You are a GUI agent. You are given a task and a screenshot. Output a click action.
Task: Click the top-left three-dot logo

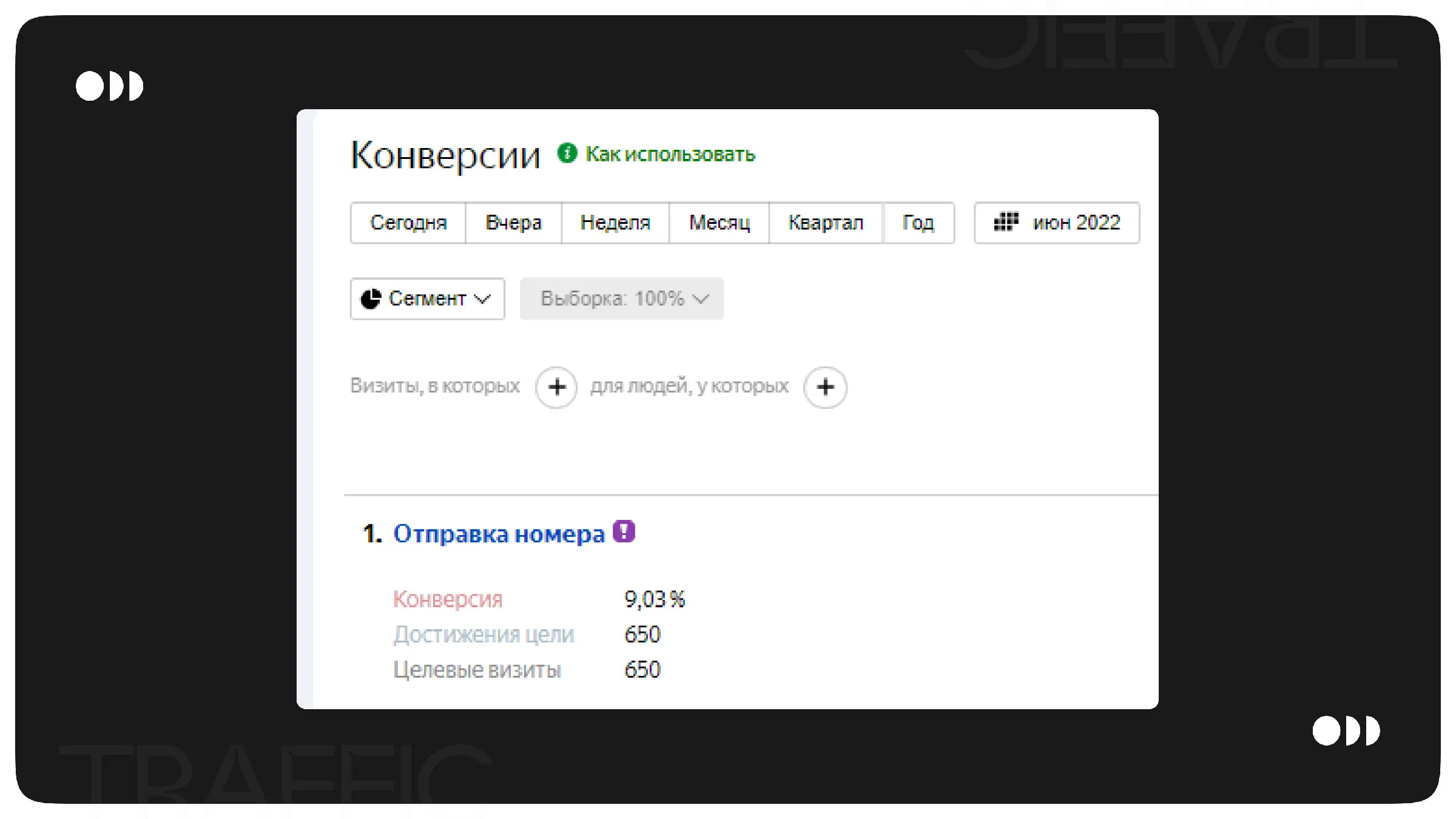[109, 86]
